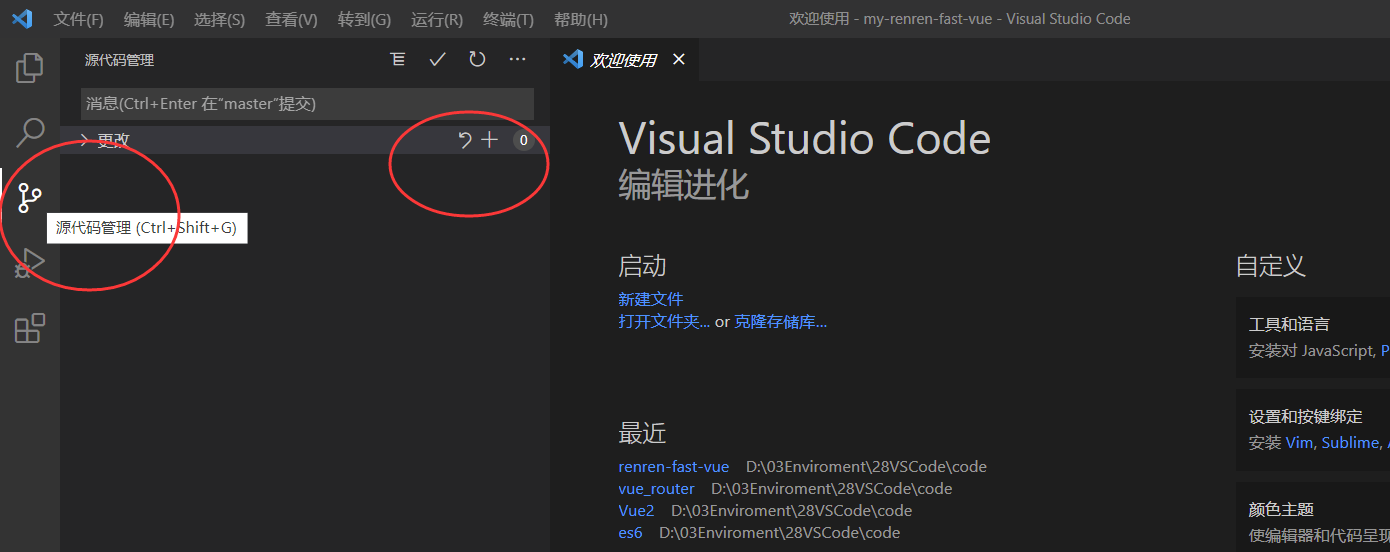Click the commit message input field
This screenshot has height=552, width=1390.
[x=307, y=104]
